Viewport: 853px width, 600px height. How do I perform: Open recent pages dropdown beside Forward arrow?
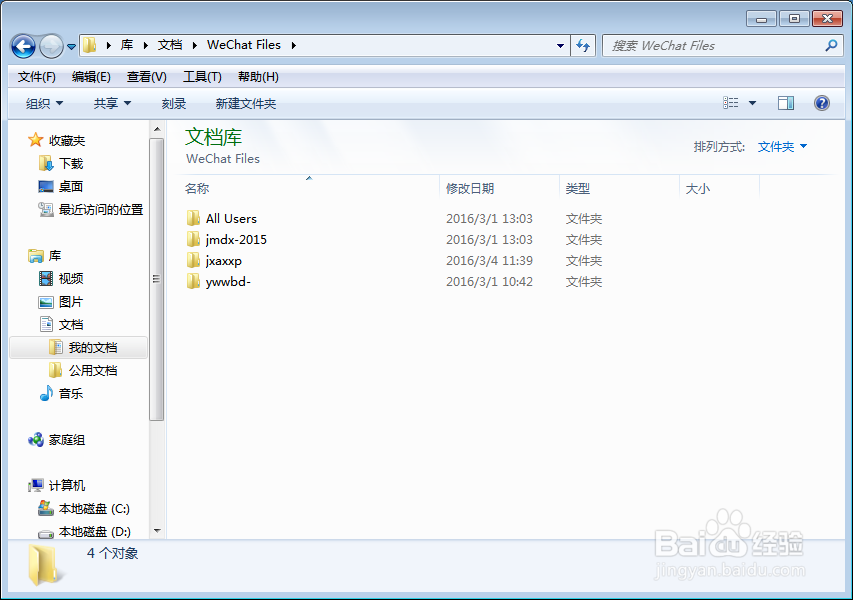pyautogui.click(x=71, y=47)
